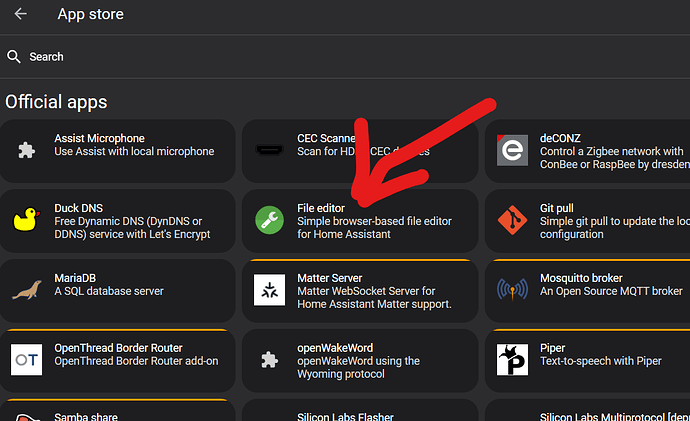This screenshot has width=690, height=421.
Task: Open the Samba share app title
Action: tap(86, 416)
